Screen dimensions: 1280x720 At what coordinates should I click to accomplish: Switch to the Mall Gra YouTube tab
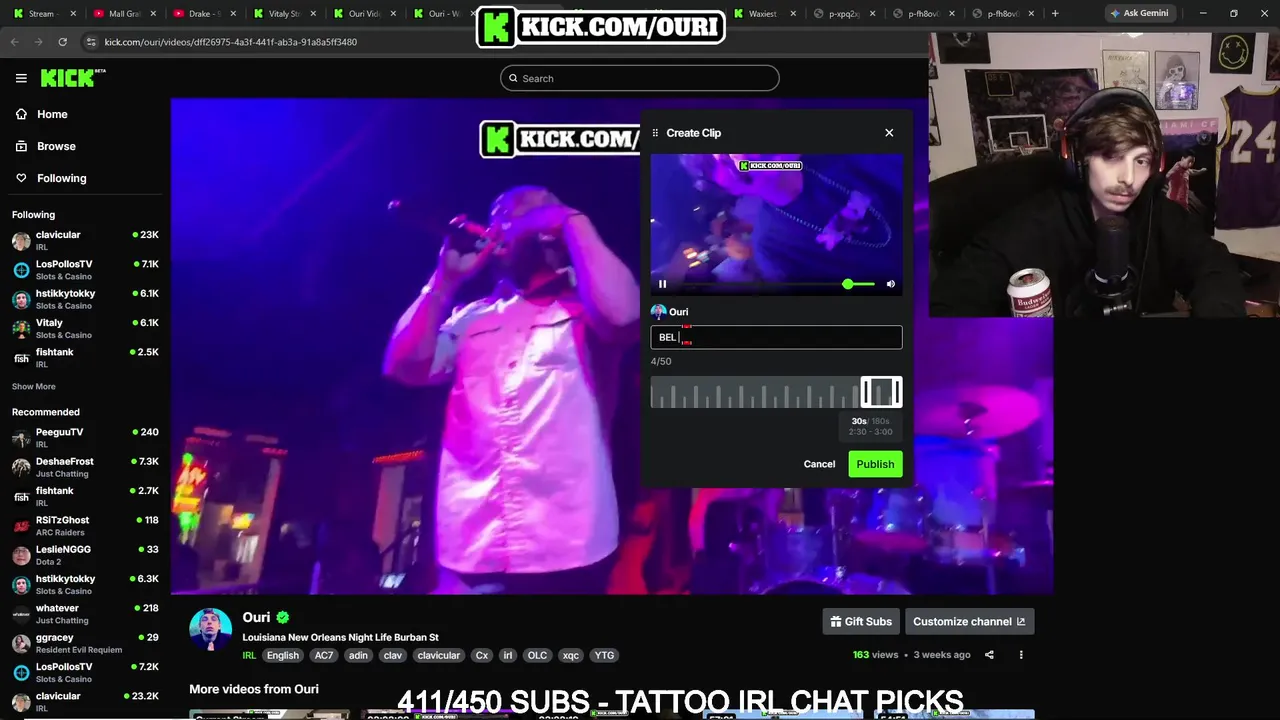[124, 14]
